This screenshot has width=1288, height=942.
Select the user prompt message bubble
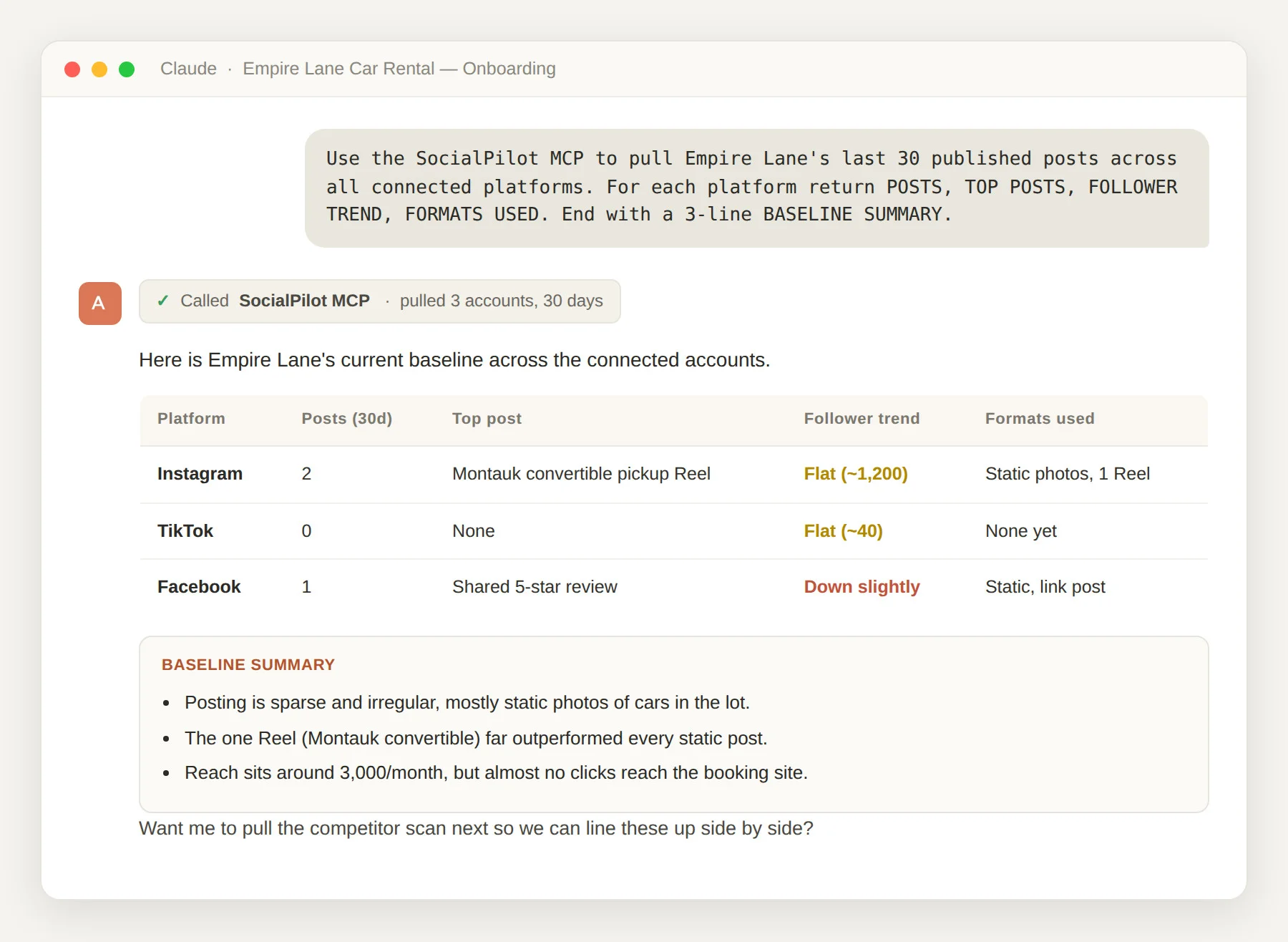757,188
